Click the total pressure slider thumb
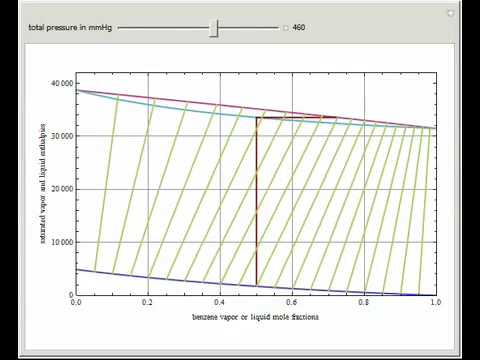 tap(214, 28)
